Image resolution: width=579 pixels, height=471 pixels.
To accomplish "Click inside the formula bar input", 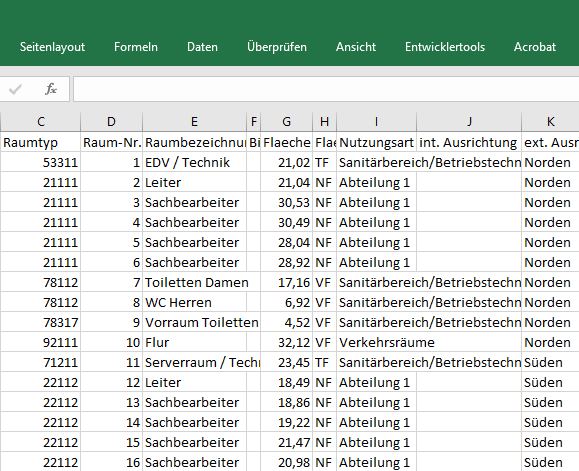I will coord(326,89).
